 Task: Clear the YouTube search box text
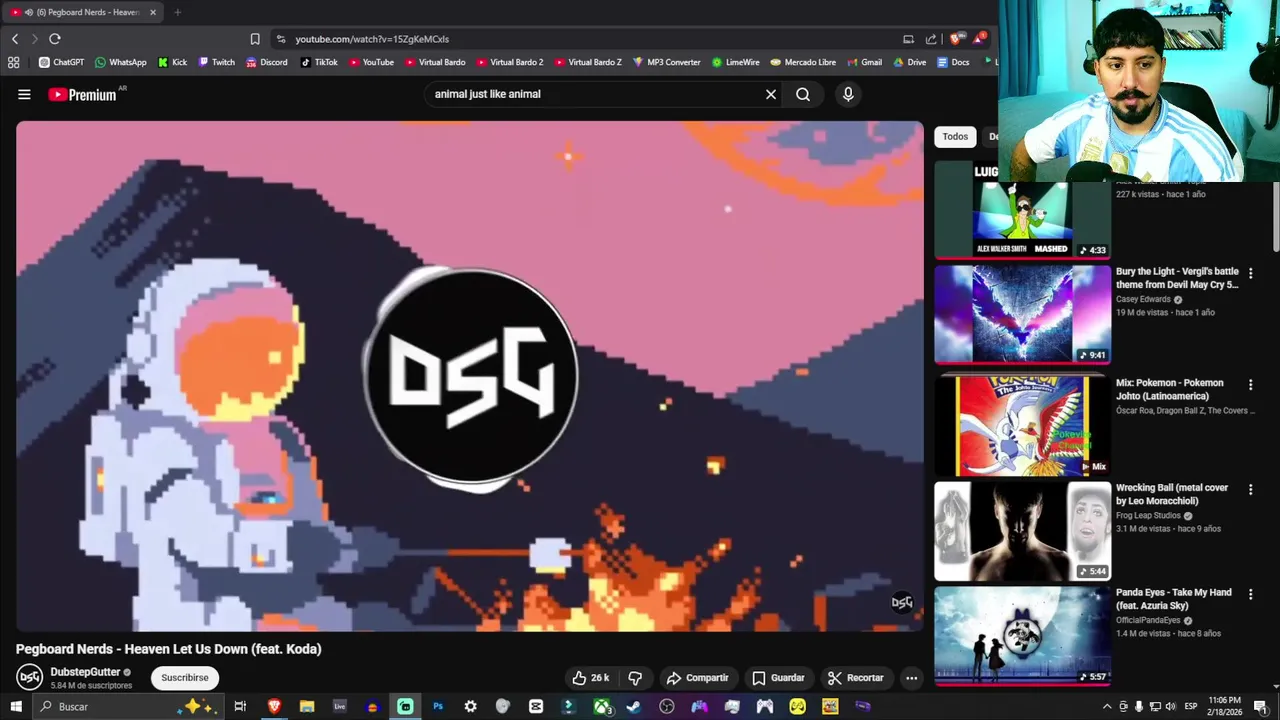(x=771, y=94)
